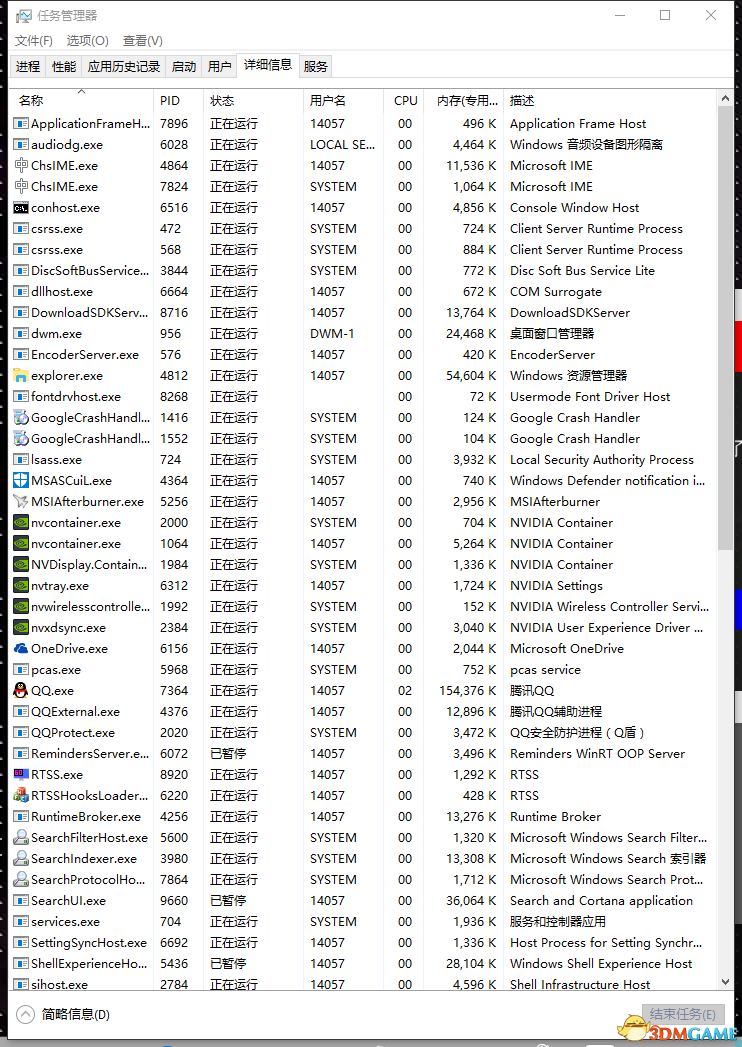Image resolution: width=742 pixels, height=1047 pixels.
Task: Click the nvcontainer.exe icon with PID 2000
Action: pos(21,523)
